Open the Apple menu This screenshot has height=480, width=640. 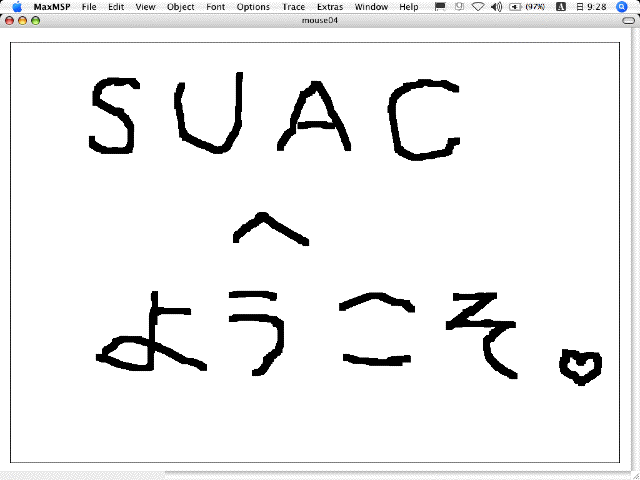coord(17,7)
